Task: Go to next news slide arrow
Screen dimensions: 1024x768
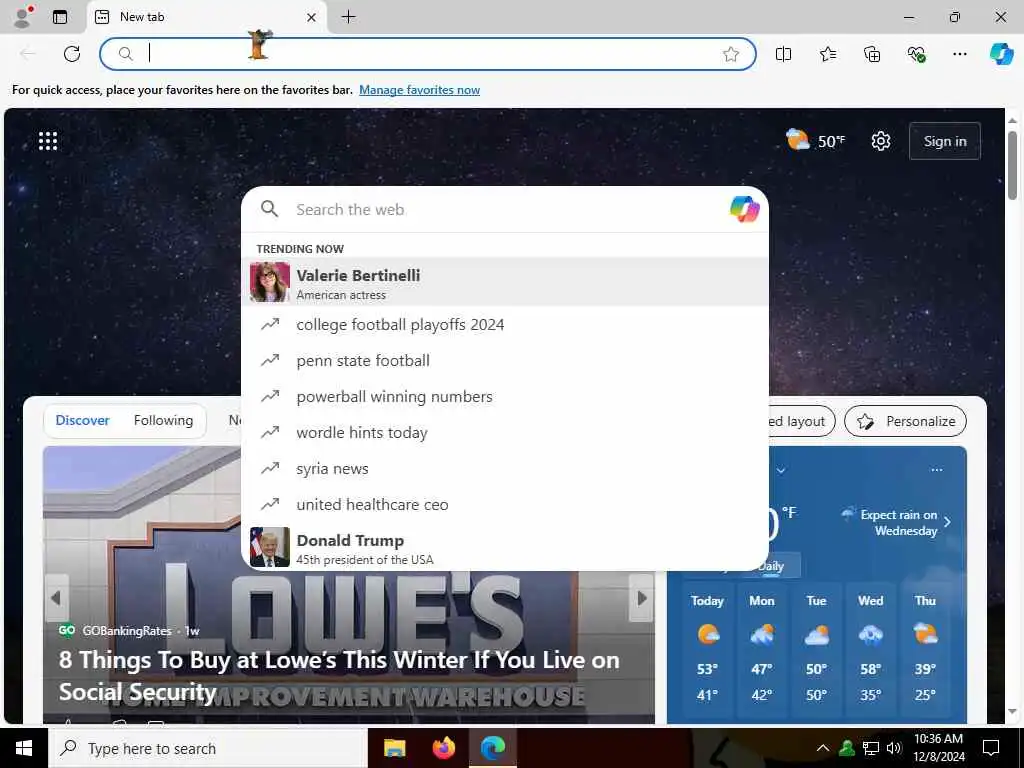Action: pyautogui.click(x=641, y=598)
